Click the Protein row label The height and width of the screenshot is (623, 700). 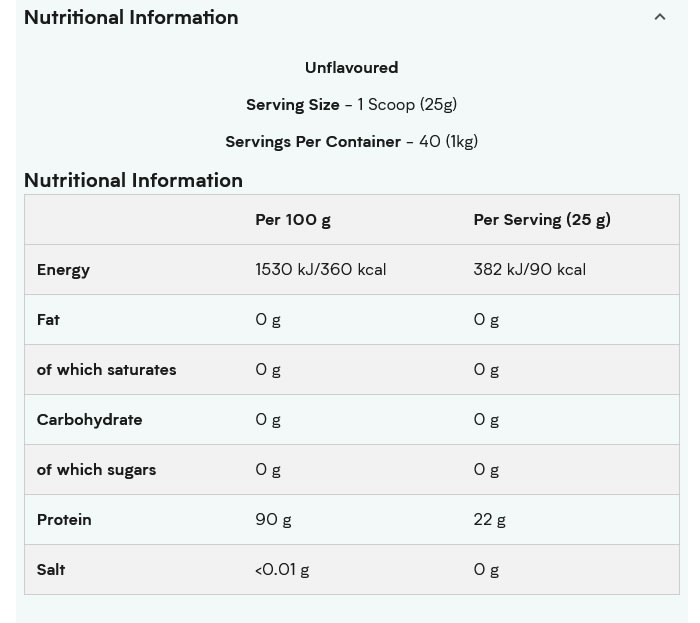(64, 519)
